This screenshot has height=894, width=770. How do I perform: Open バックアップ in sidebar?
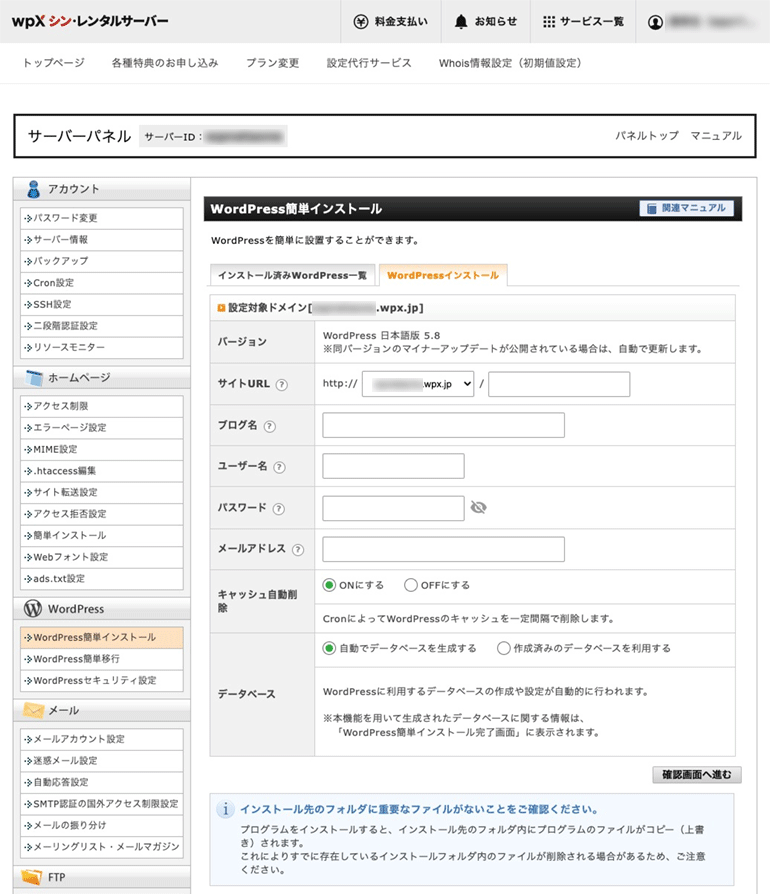click(102, 261)
